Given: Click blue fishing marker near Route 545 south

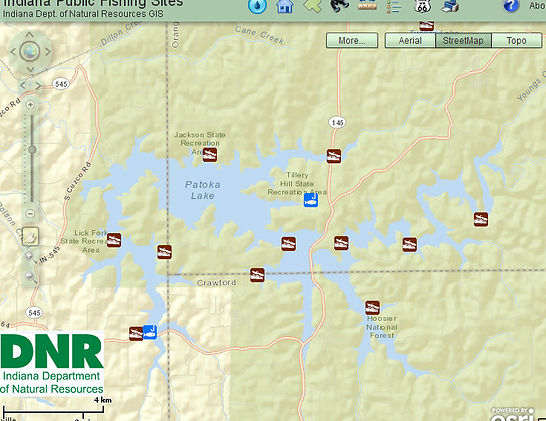Looking at the screenshot, I should [x=150, y=332].
